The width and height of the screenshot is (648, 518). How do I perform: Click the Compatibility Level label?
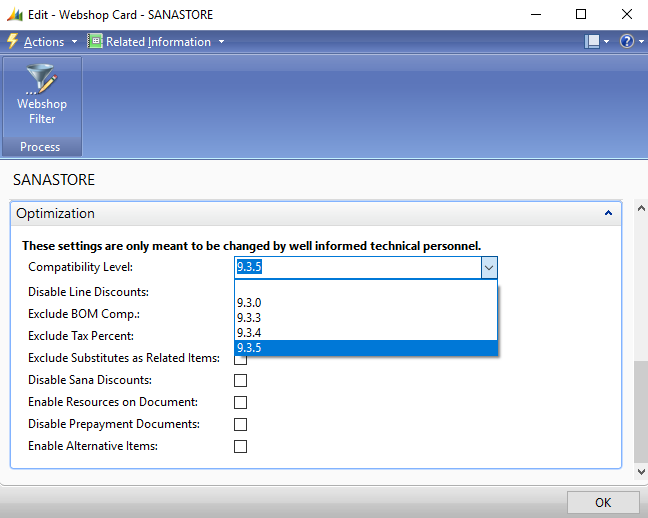pos(81,267)
